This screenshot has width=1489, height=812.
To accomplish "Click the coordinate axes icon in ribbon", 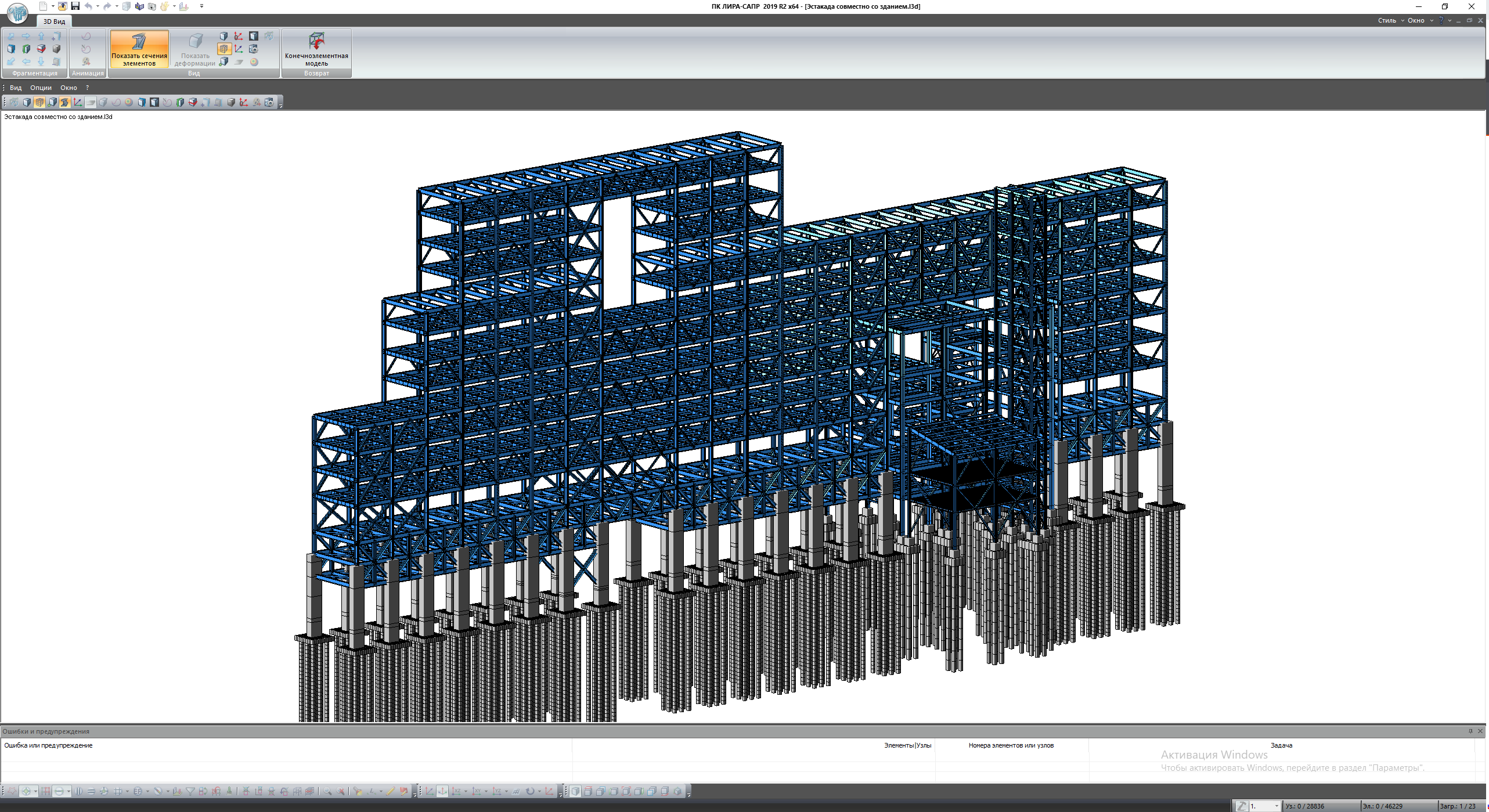I will coord(239,49).
